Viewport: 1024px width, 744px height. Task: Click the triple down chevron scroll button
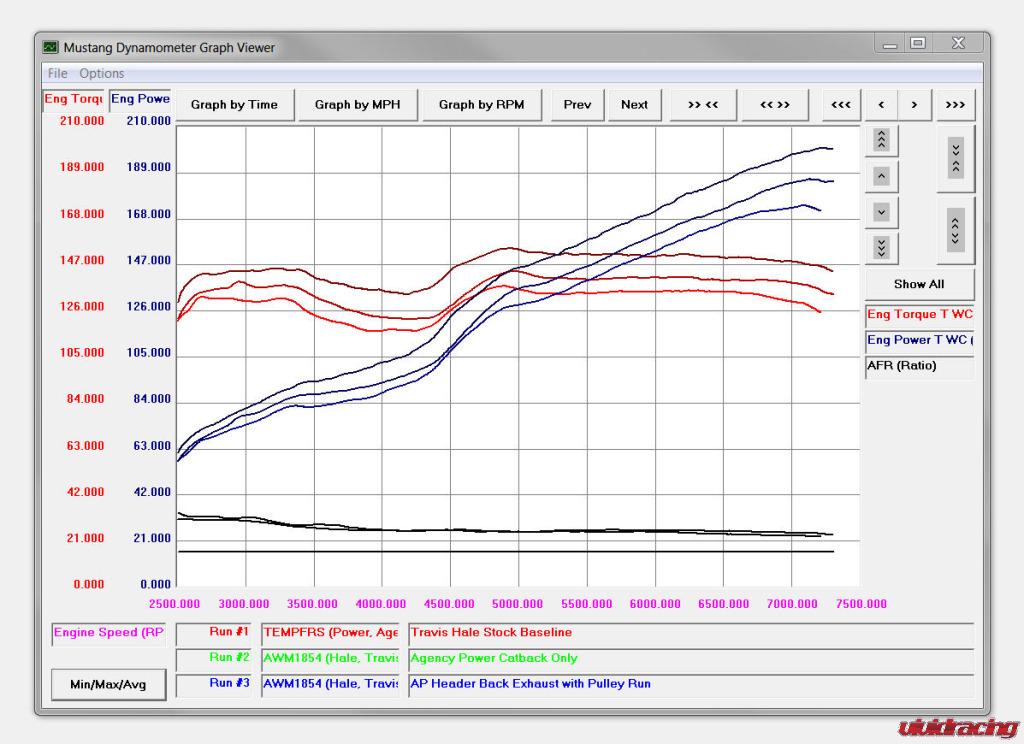pos(881,247)
